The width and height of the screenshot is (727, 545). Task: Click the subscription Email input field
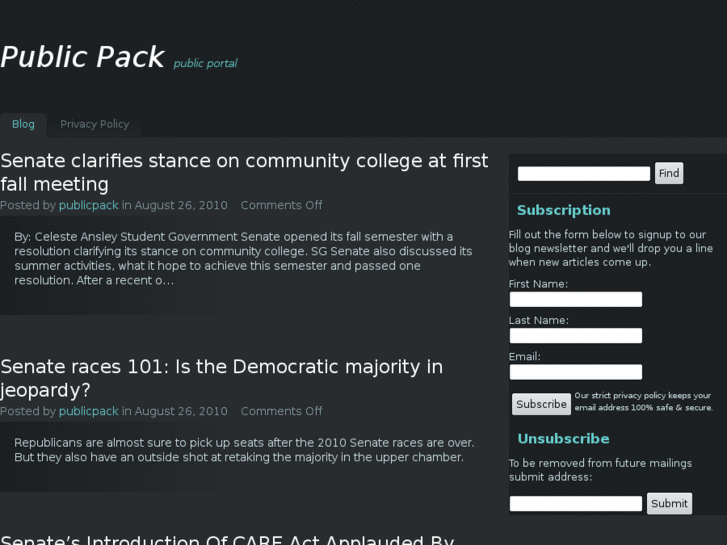[576, 372]
